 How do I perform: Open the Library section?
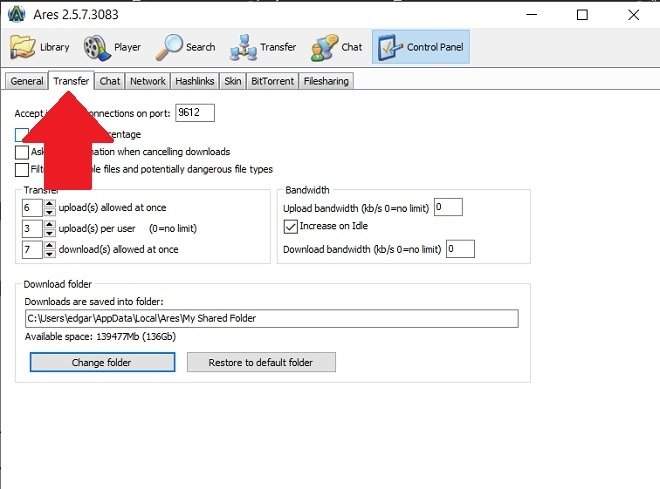coord(40,47)
